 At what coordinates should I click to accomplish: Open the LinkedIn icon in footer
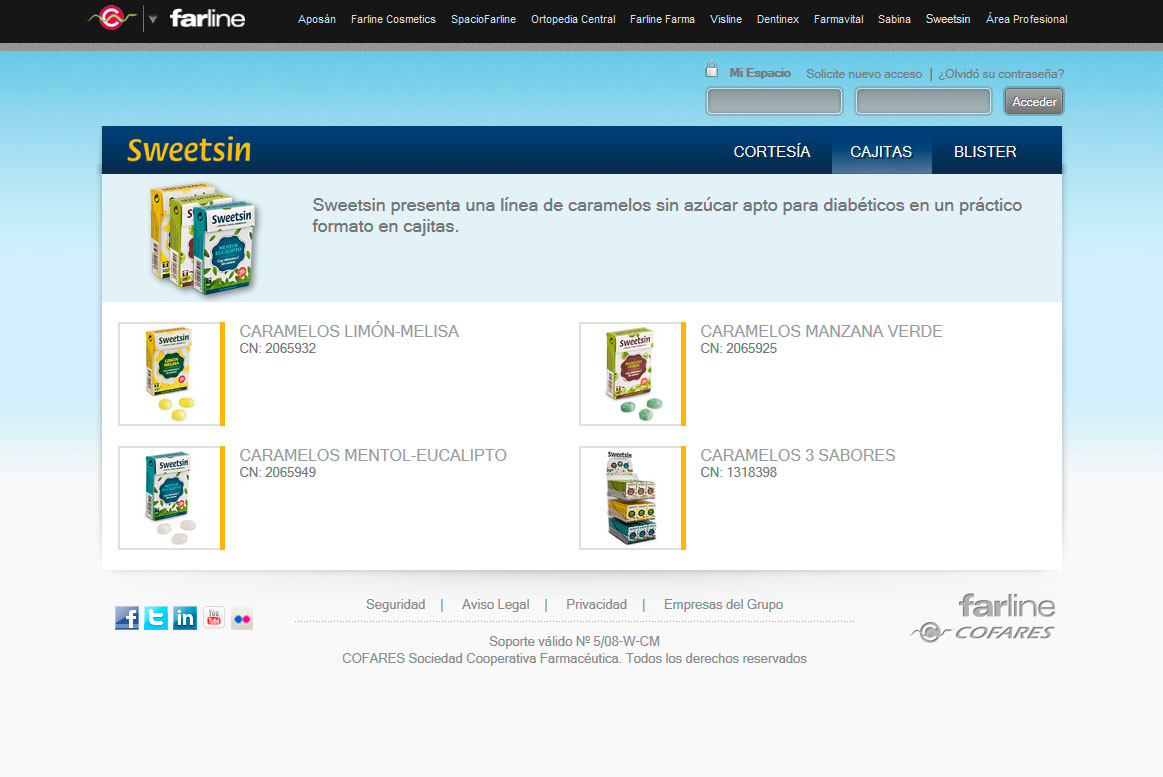[x=184, y=618]
